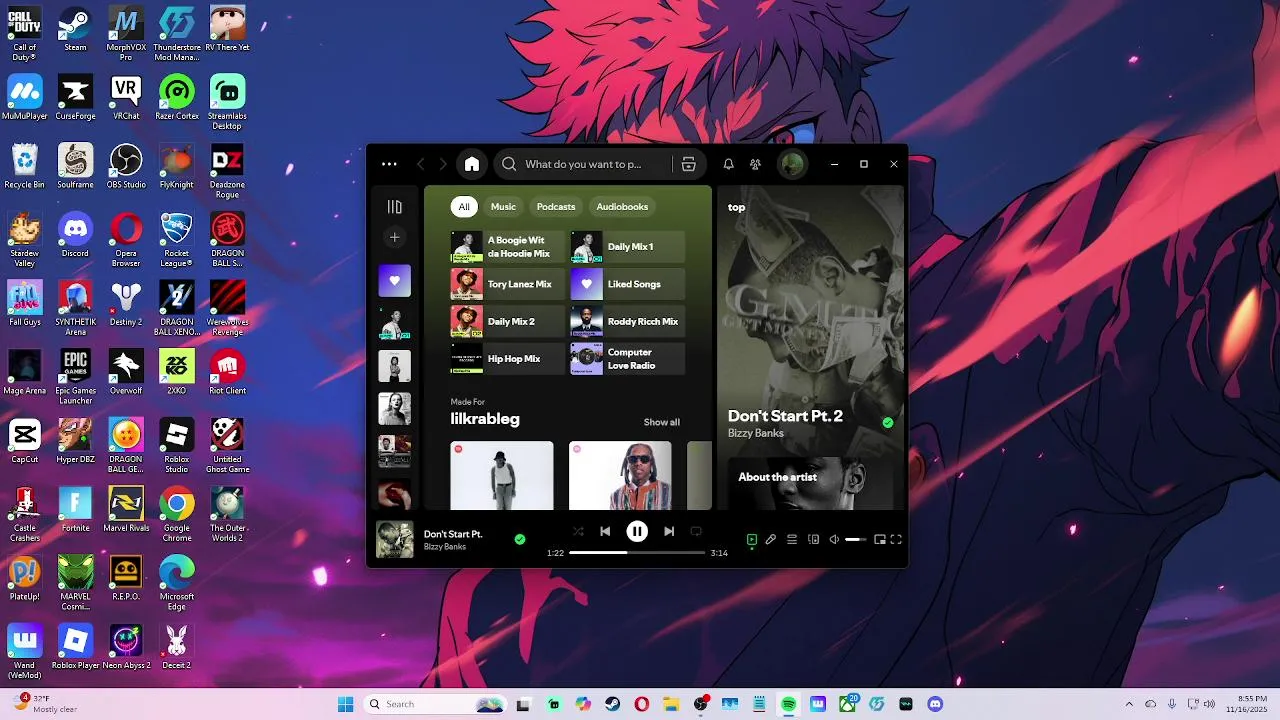
Task: Open A Boogie Wit da Hoodie Mix
Action: pyautogui.click(x=508, y=247)
